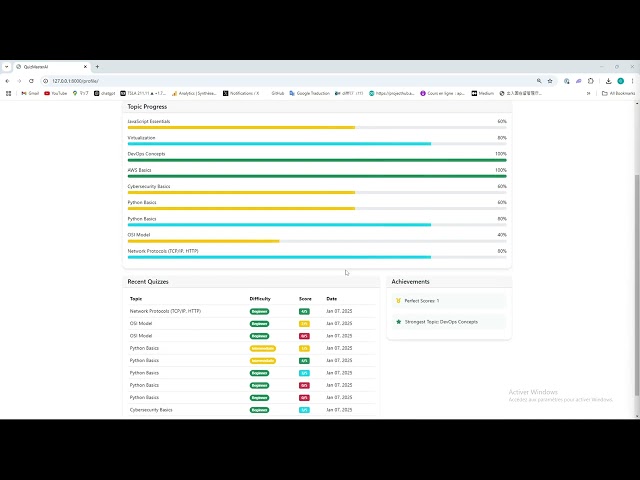The image size is (640, 480).
Task: Click the DevOps Concepts progress bar
Action: [317, 160]
